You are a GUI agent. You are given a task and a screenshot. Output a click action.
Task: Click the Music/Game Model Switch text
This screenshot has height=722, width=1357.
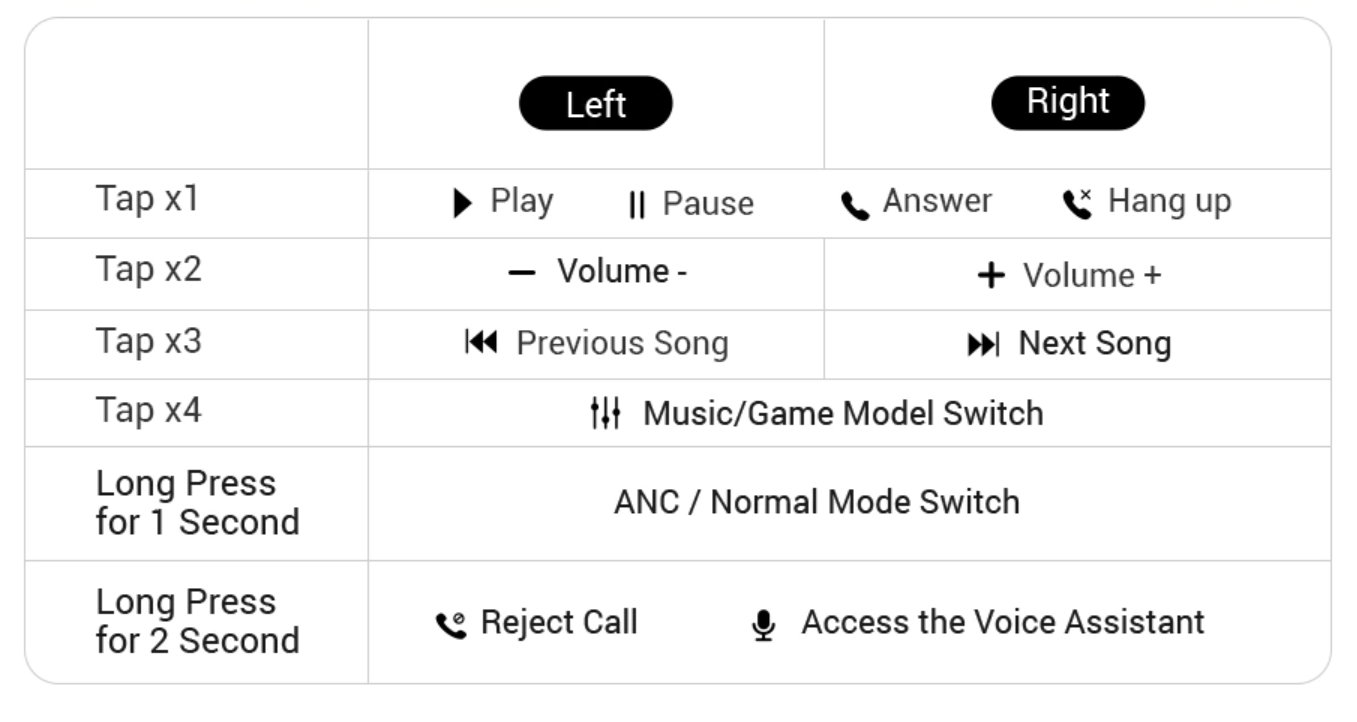coord(843,413)
